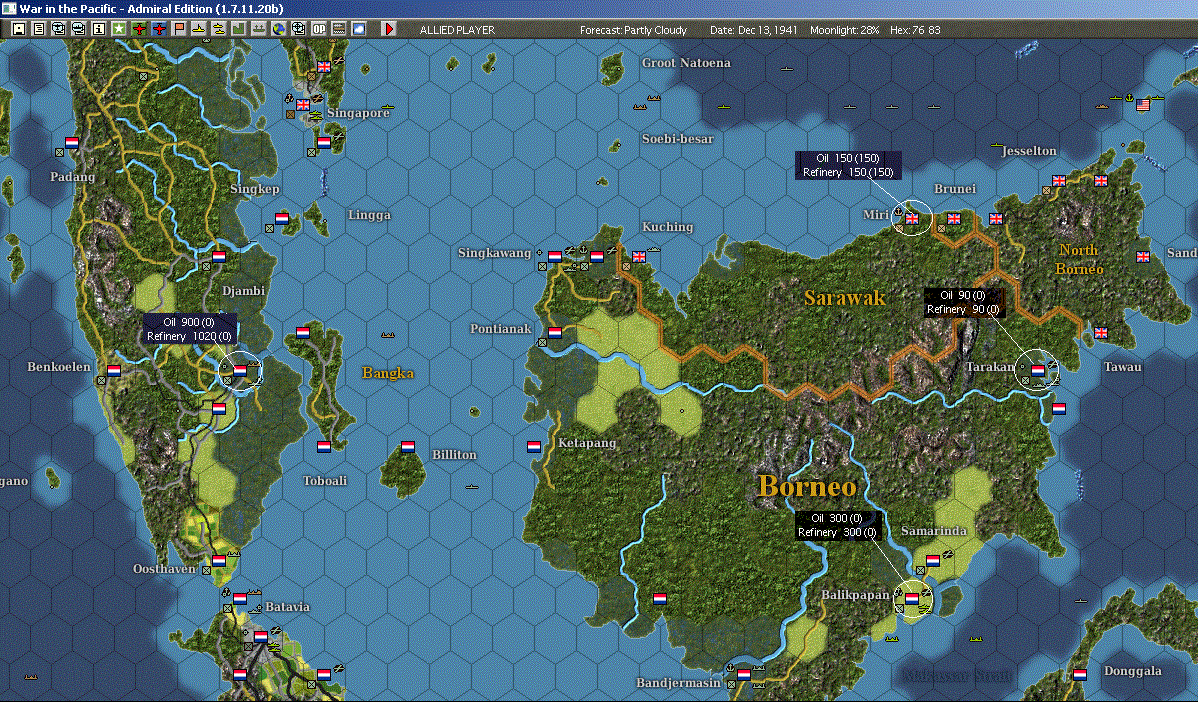Select the Dutch flag on Billiton island
Screen dimensions: 1198x702
pyautogui.click(x=408, y=446)
